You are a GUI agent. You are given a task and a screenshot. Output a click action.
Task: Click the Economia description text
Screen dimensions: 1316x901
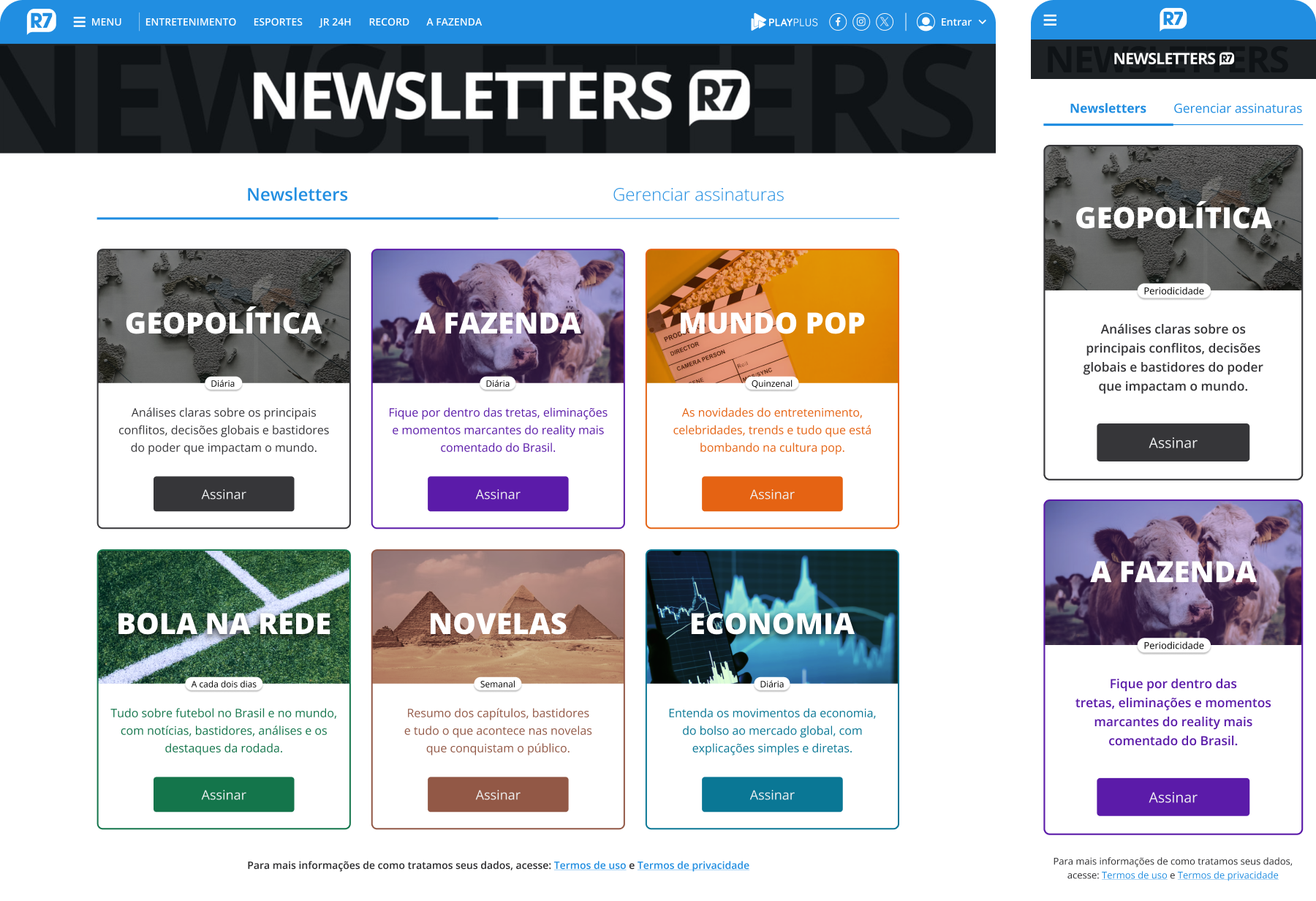[772, 731]
